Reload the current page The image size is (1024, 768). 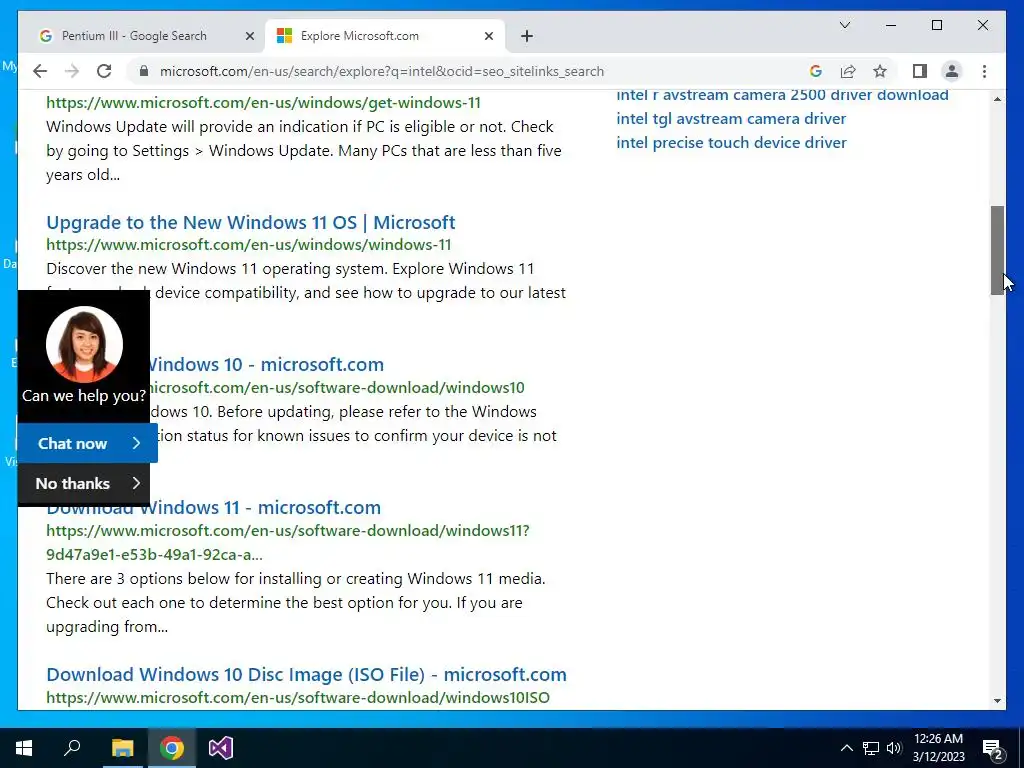(104, 71)
